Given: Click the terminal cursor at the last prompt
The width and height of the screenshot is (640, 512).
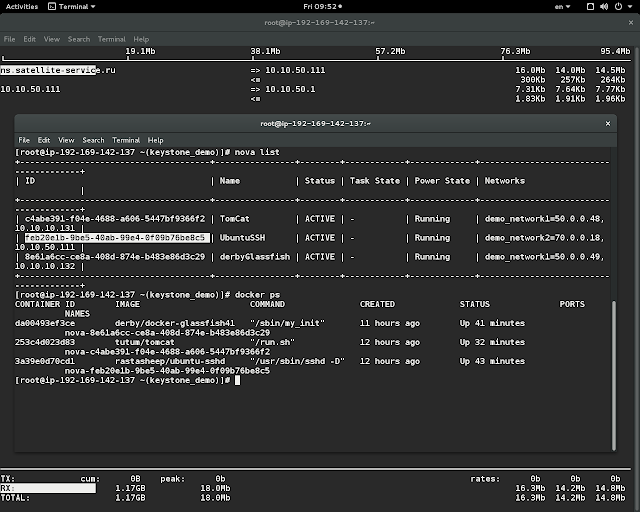Looking at the screenshot, I should (237, 380).
